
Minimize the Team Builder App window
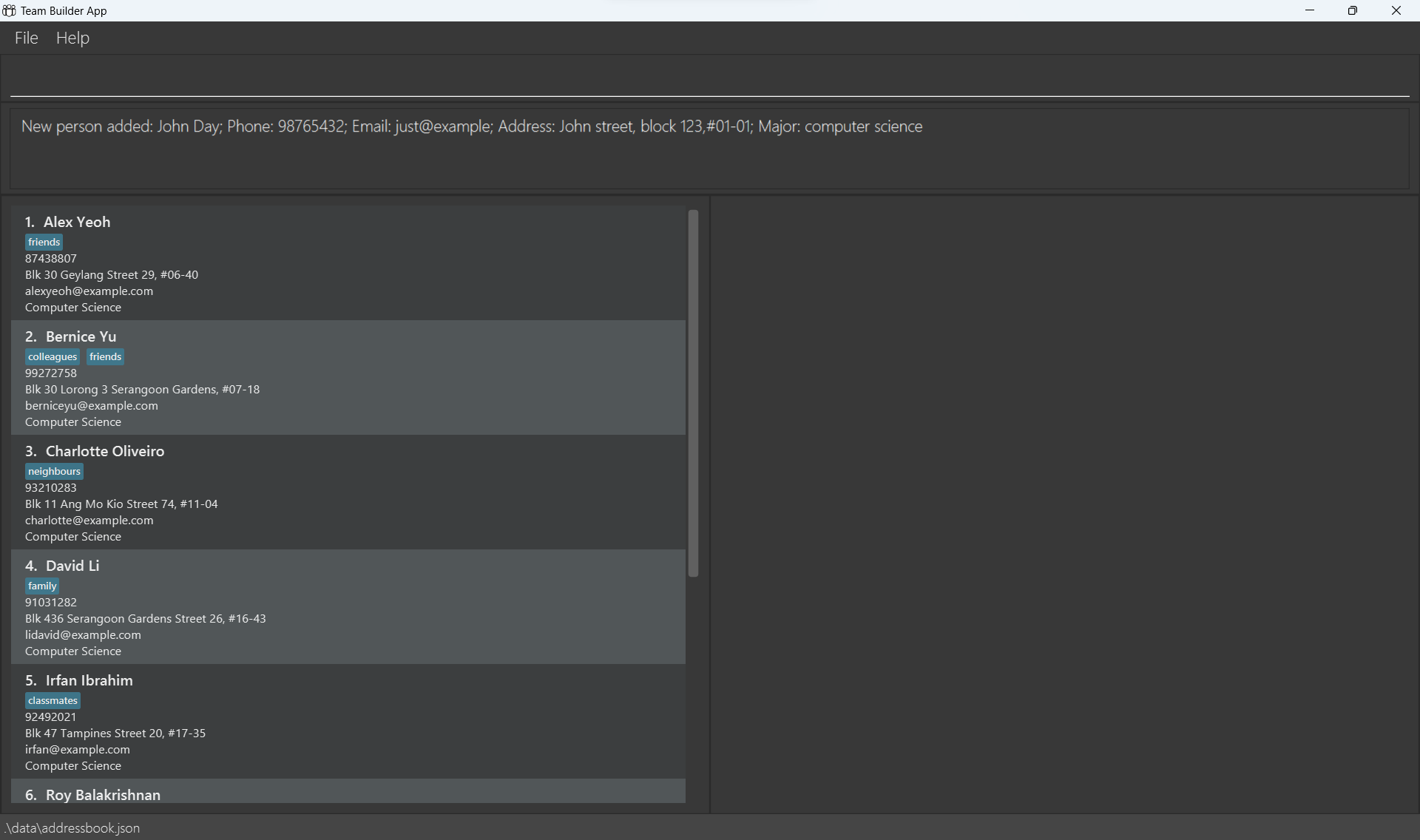click(x=1310, y=10)
